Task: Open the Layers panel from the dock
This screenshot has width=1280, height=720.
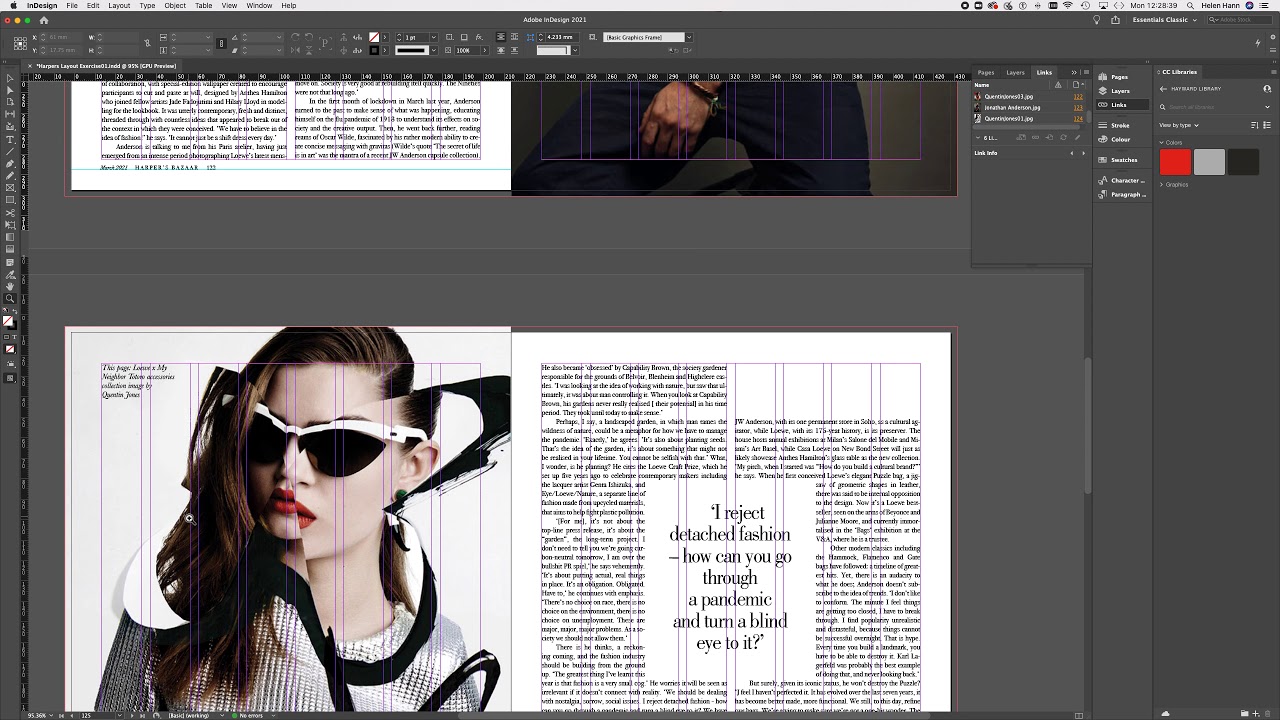Action: click(x=1119, y=91)
